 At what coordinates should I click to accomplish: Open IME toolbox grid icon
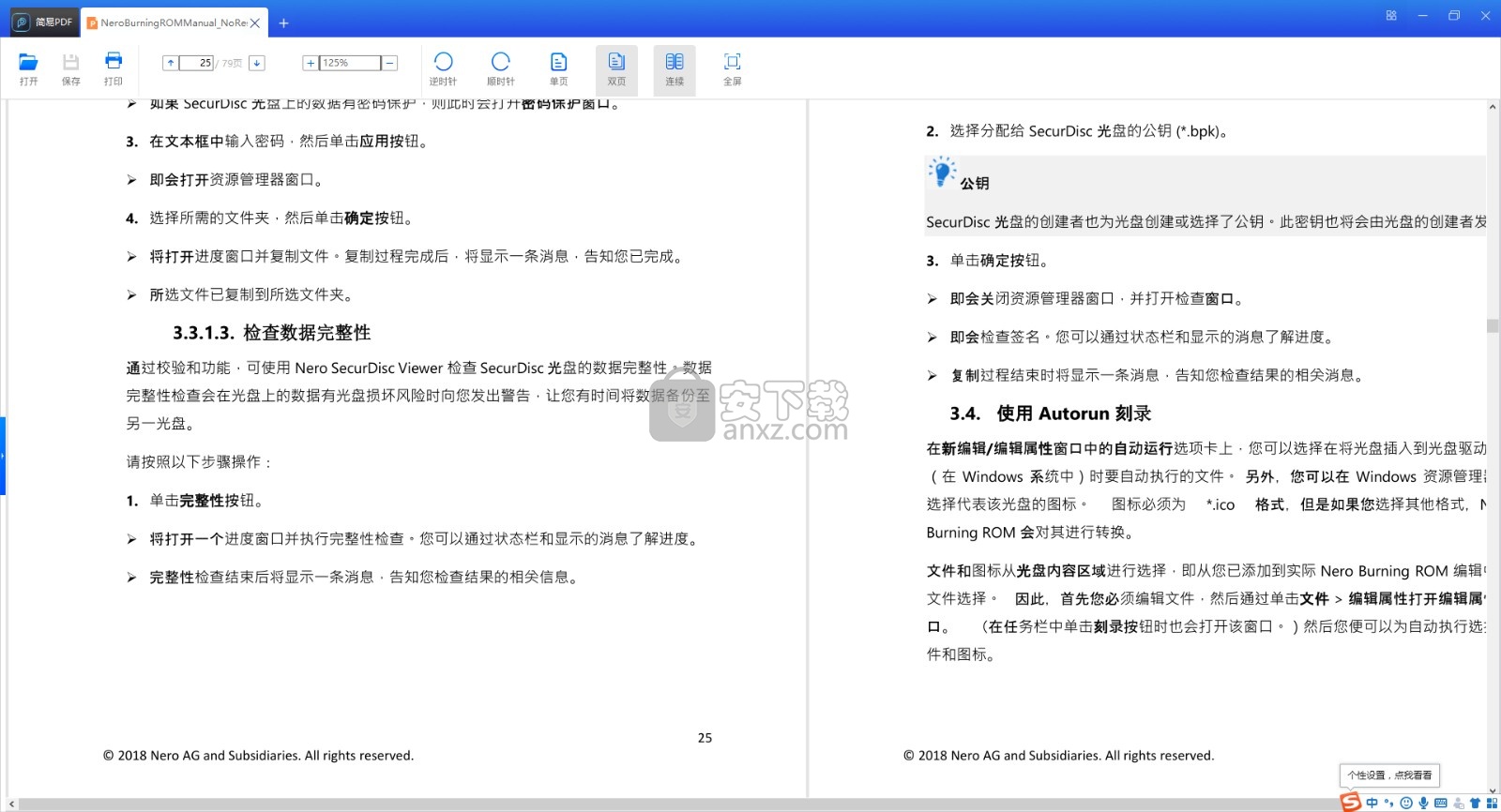click(1492, 803)
